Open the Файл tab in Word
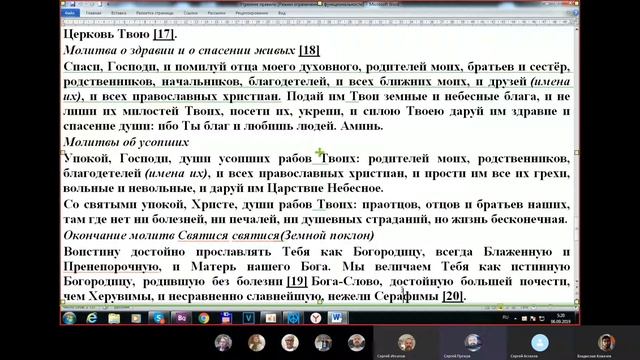 tap(70, 13)
